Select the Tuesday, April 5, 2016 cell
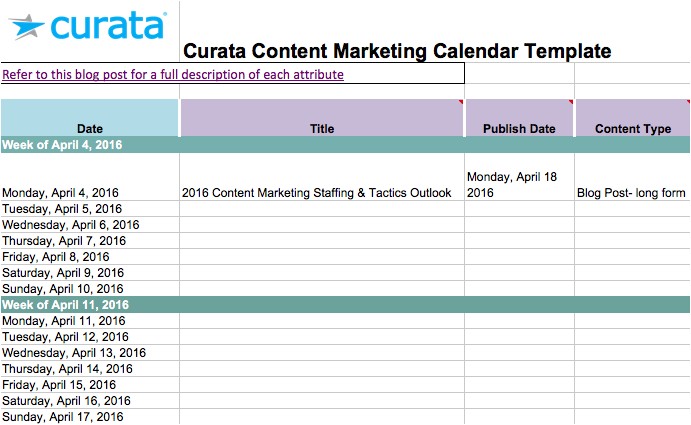The image size is (691, 425). (62, 209)
